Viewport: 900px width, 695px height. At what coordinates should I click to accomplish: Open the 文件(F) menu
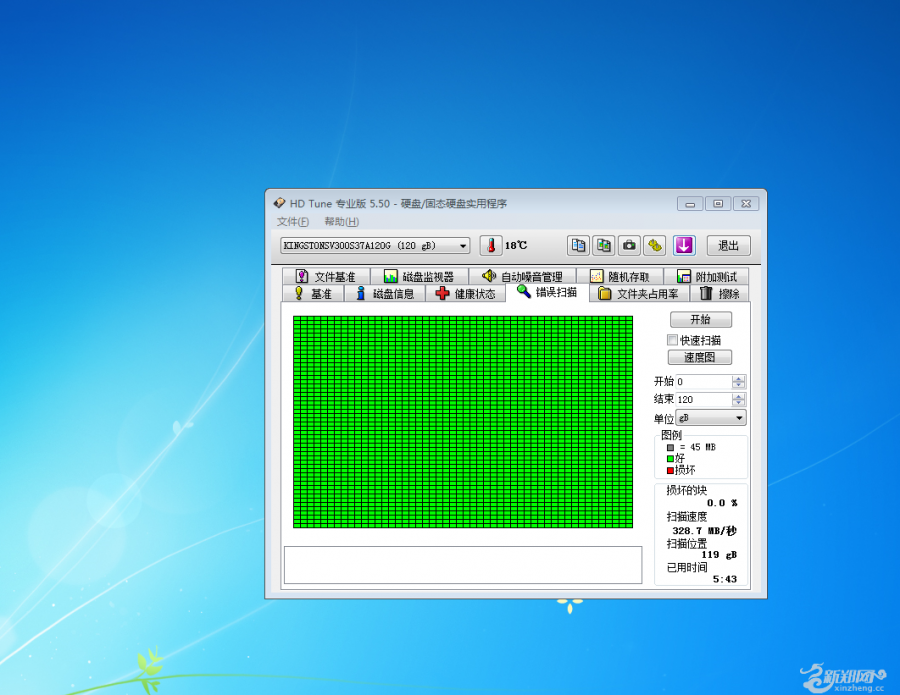(x=293, y=222)
